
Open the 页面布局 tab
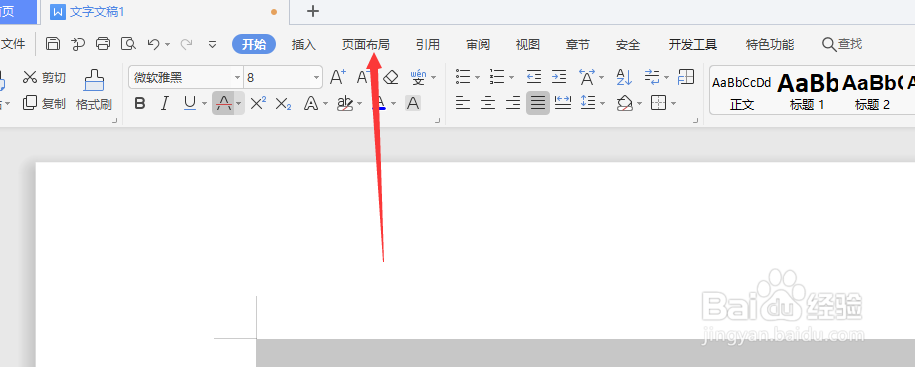point(365,44)
